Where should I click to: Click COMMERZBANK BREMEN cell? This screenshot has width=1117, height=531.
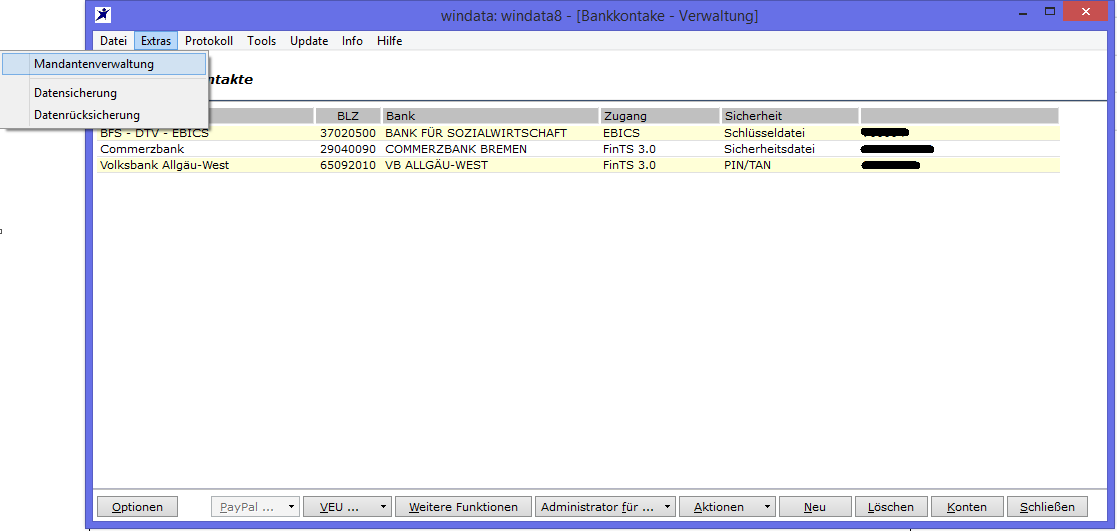coord(456,149)
